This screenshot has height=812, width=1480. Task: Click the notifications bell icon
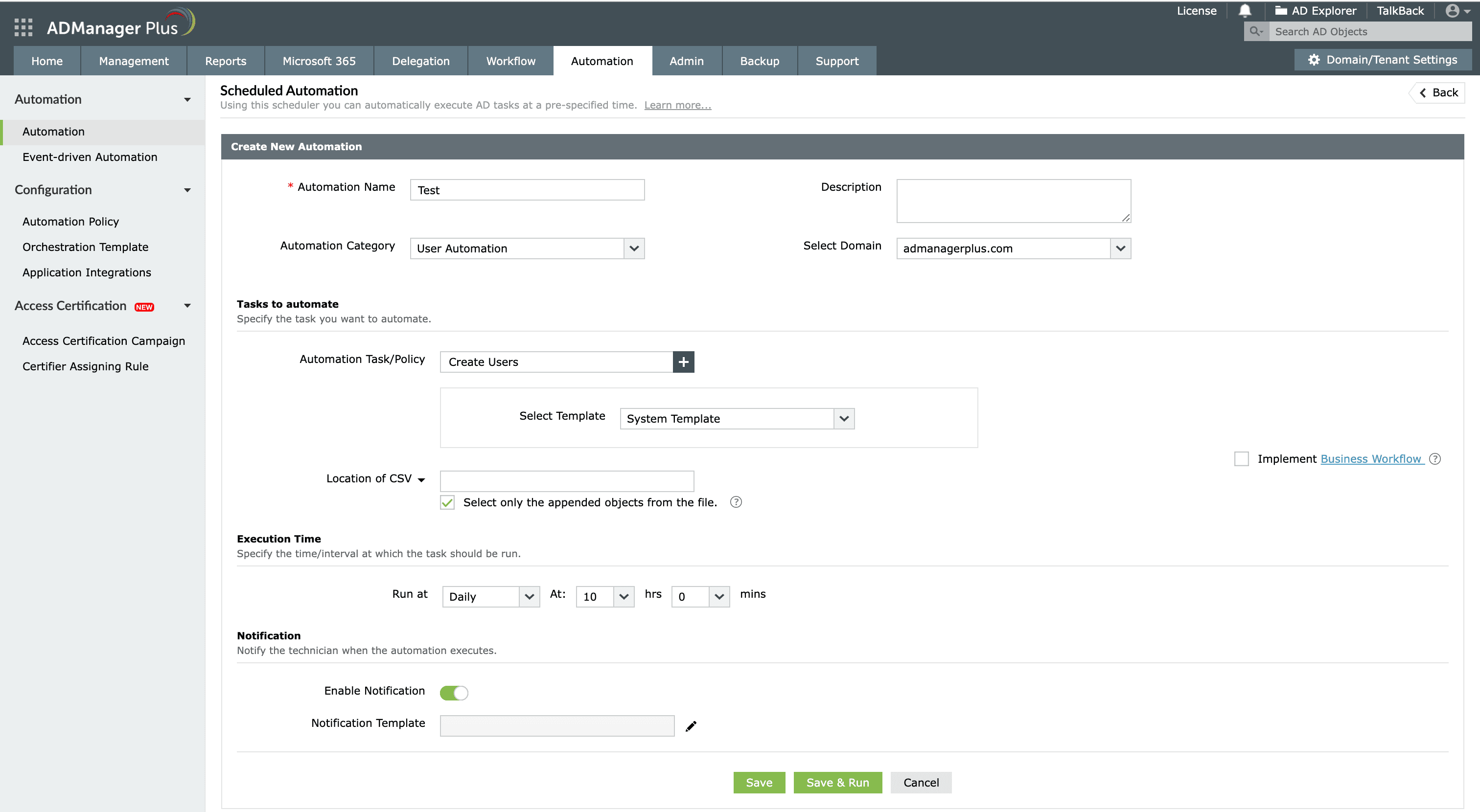click(1245, 10)
